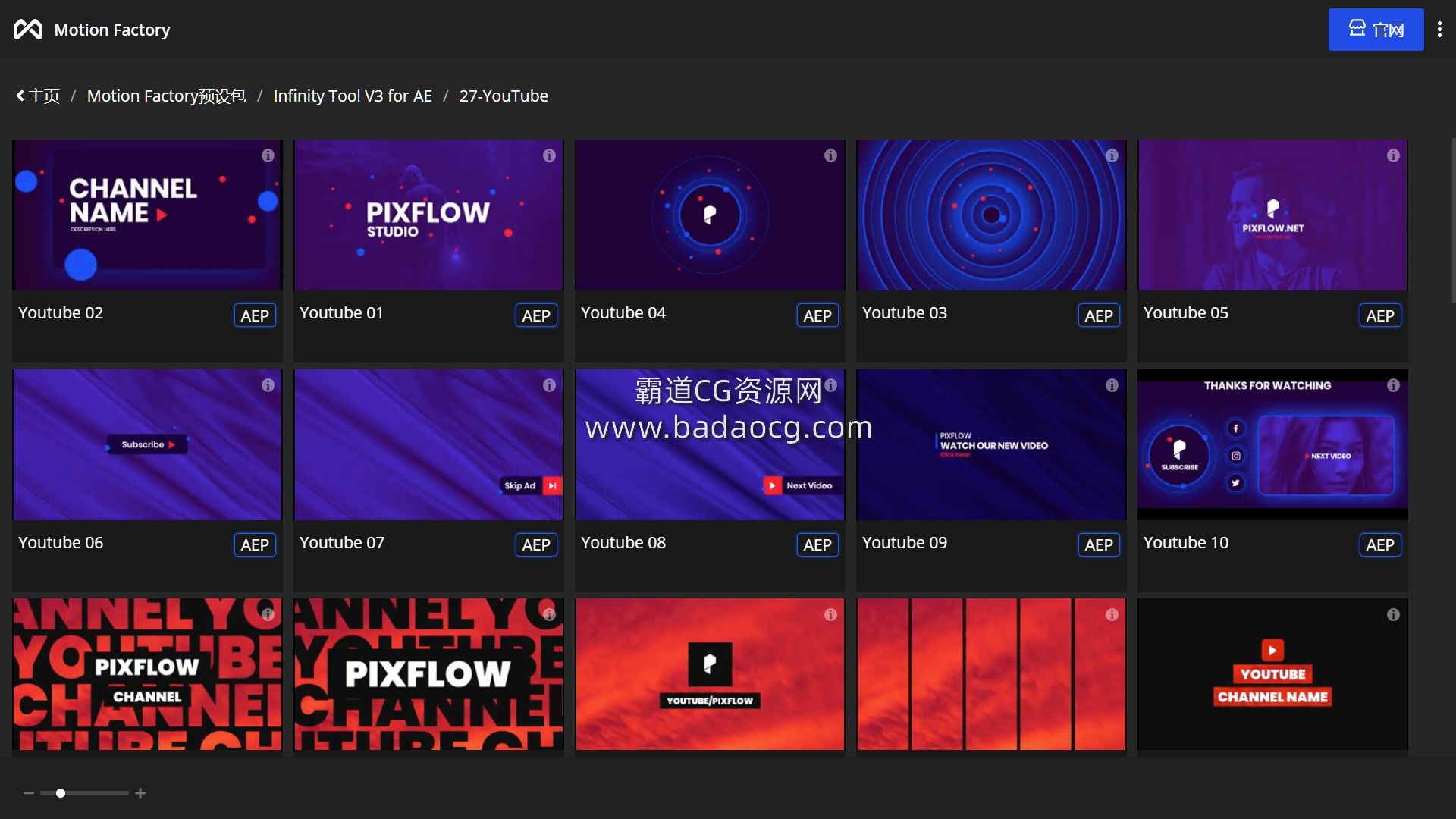Show info on YOUTUBE CHANNEL NAME thumbnail
The width and height of the screenshot is (1456, 819).
1393,614
